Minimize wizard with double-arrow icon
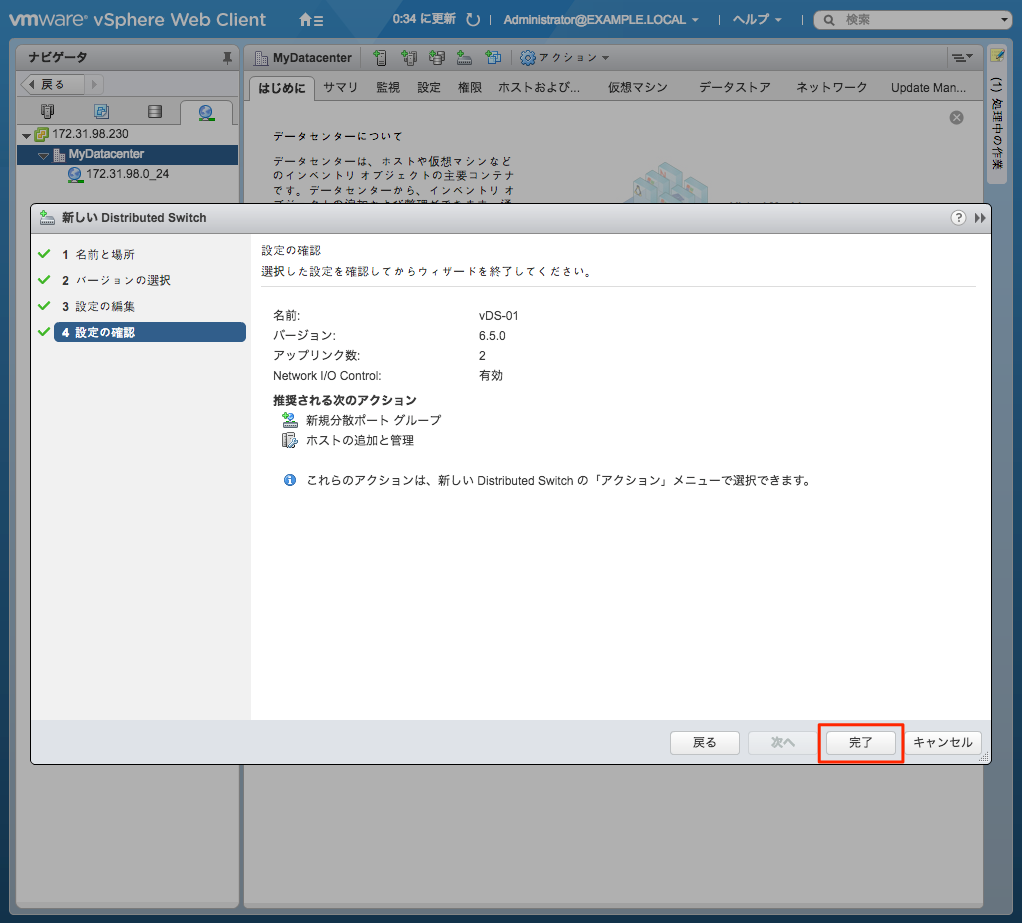Viewport: 1022px width, 923px height. pos(980,218)
